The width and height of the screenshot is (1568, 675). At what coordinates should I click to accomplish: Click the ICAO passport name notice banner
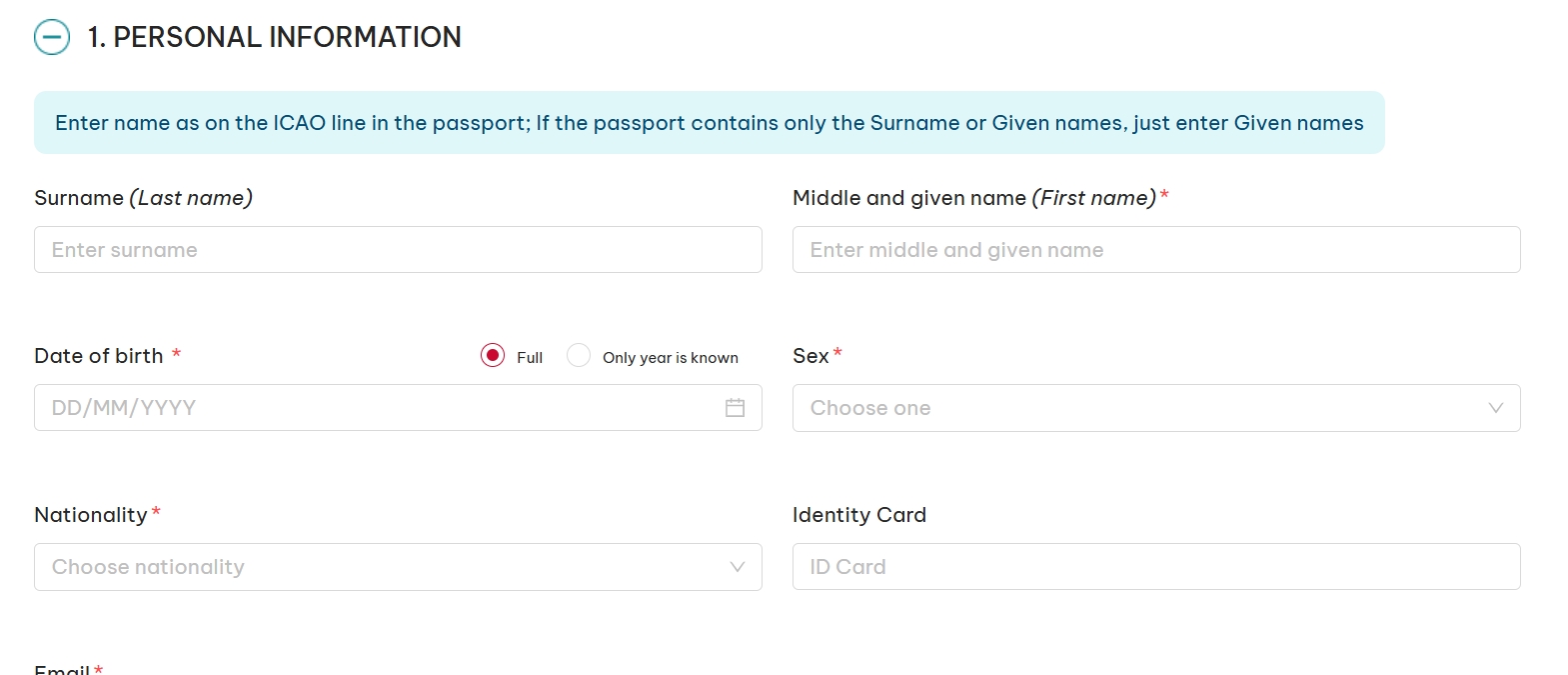click(709, 123)
